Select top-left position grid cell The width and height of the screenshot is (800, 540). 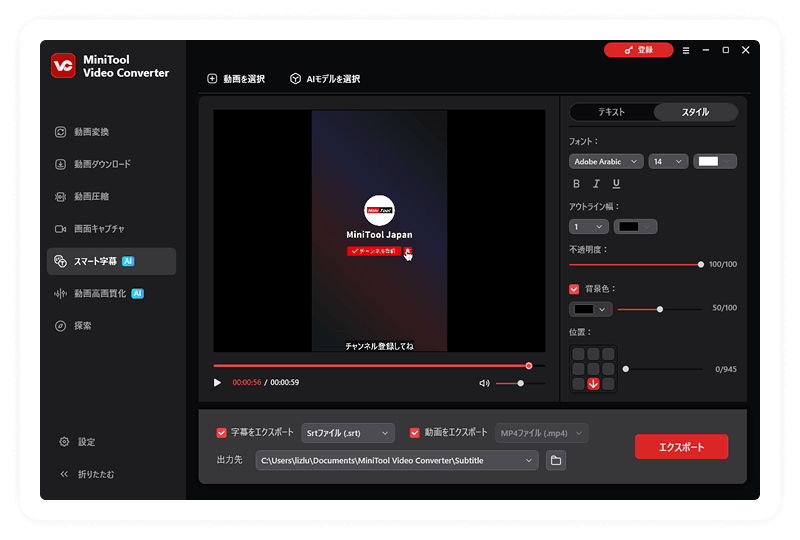(x=578, y=354)
